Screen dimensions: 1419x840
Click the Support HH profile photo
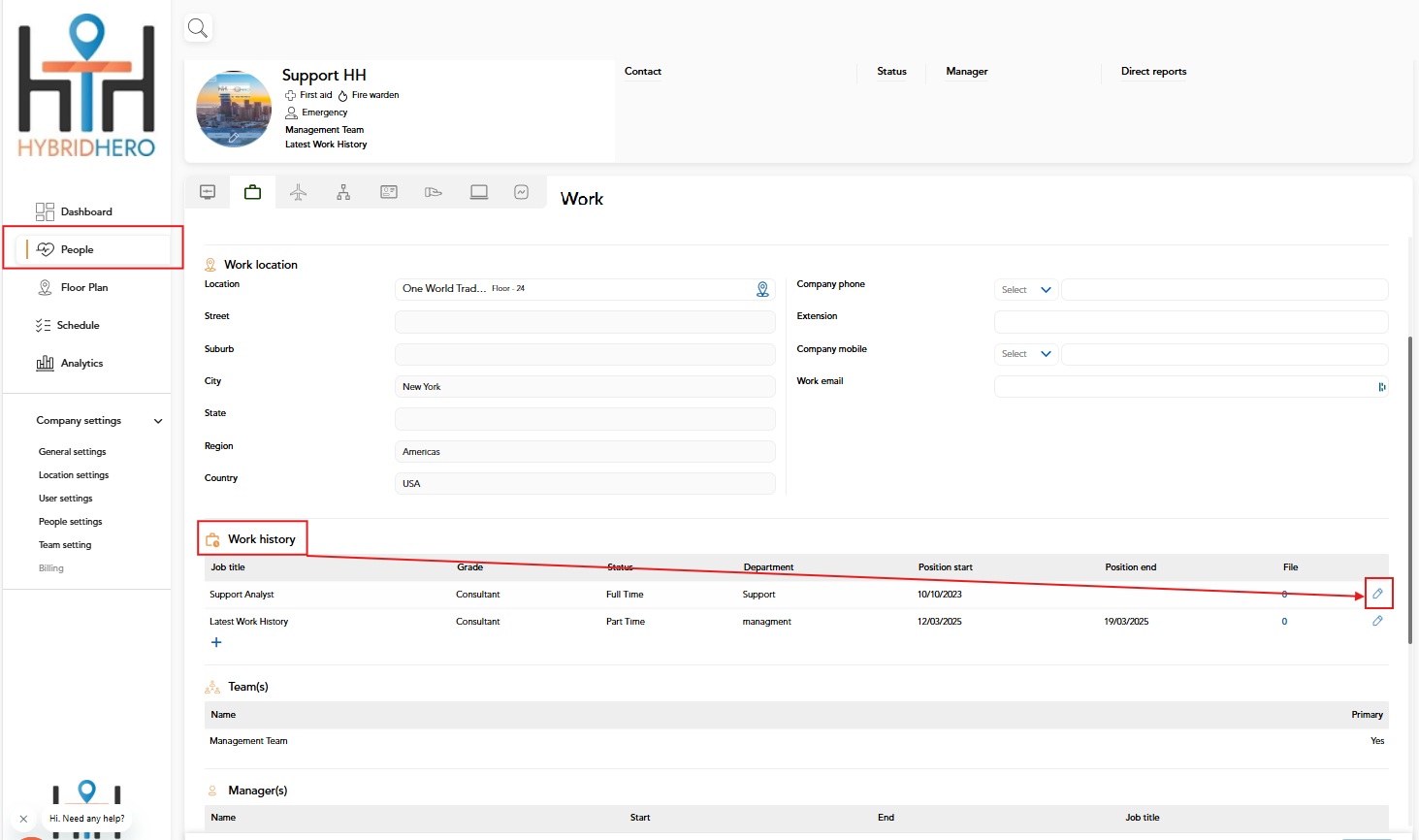click(234, 109)
